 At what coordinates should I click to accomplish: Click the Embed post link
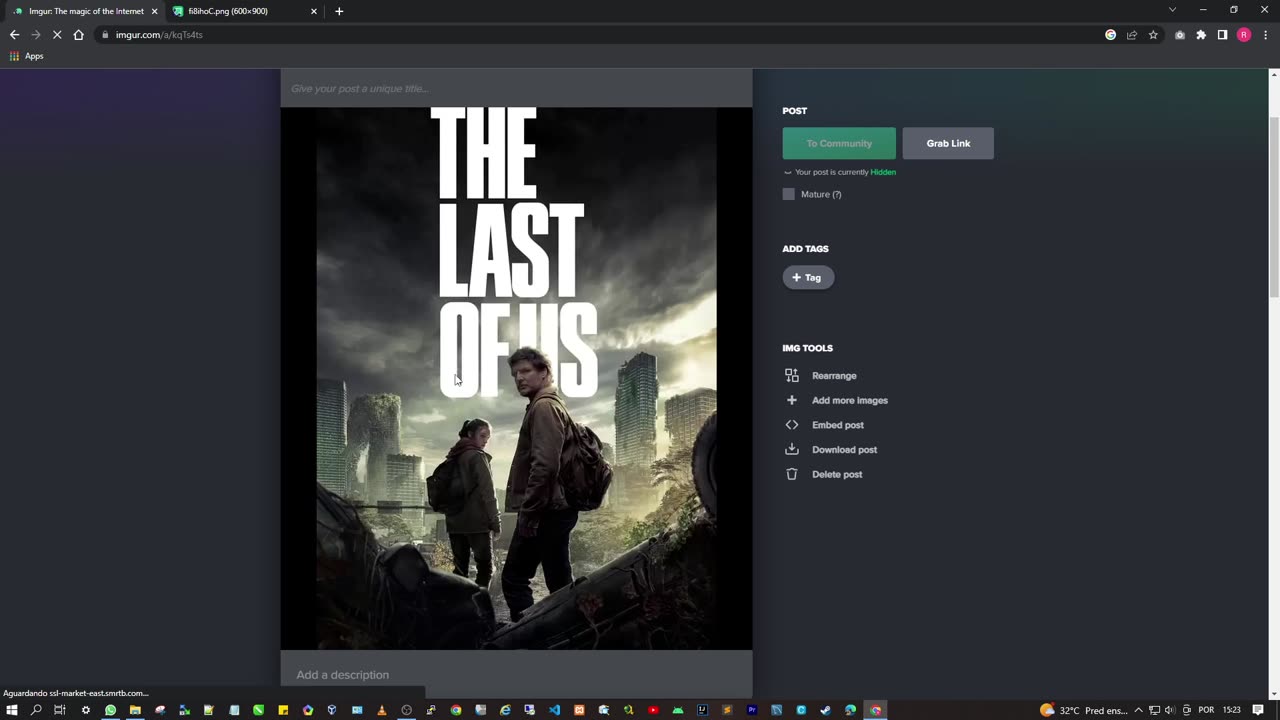click(838, 425)
